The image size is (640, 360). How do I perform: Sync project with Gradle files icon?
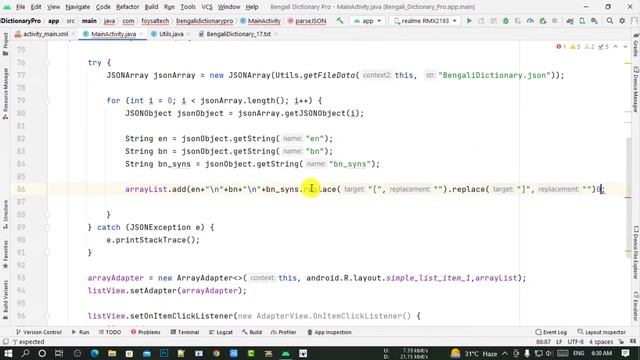click(x=569, y=20)
